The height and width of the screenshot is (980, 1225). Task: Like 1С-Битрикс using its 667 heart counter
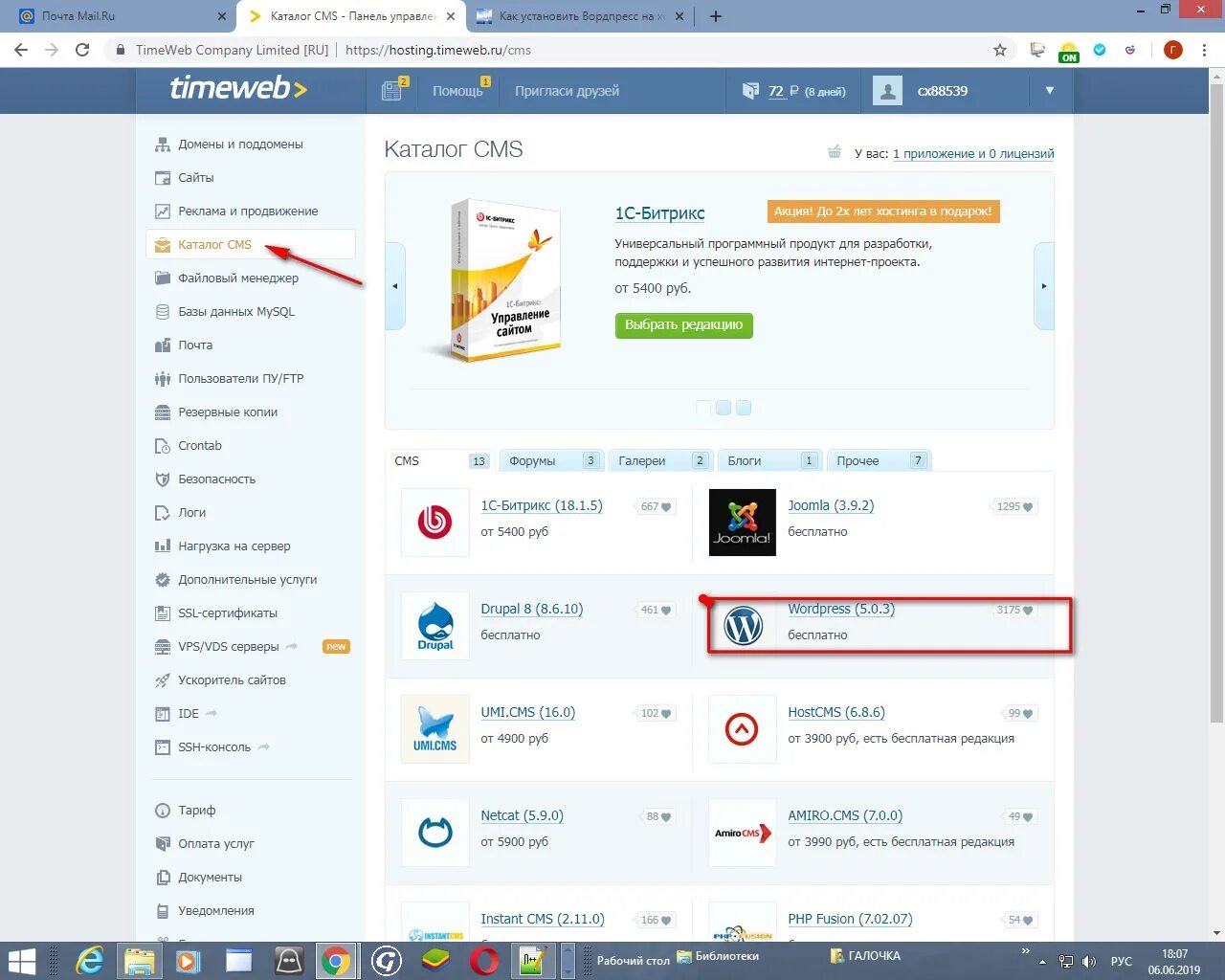pos(657,507)
